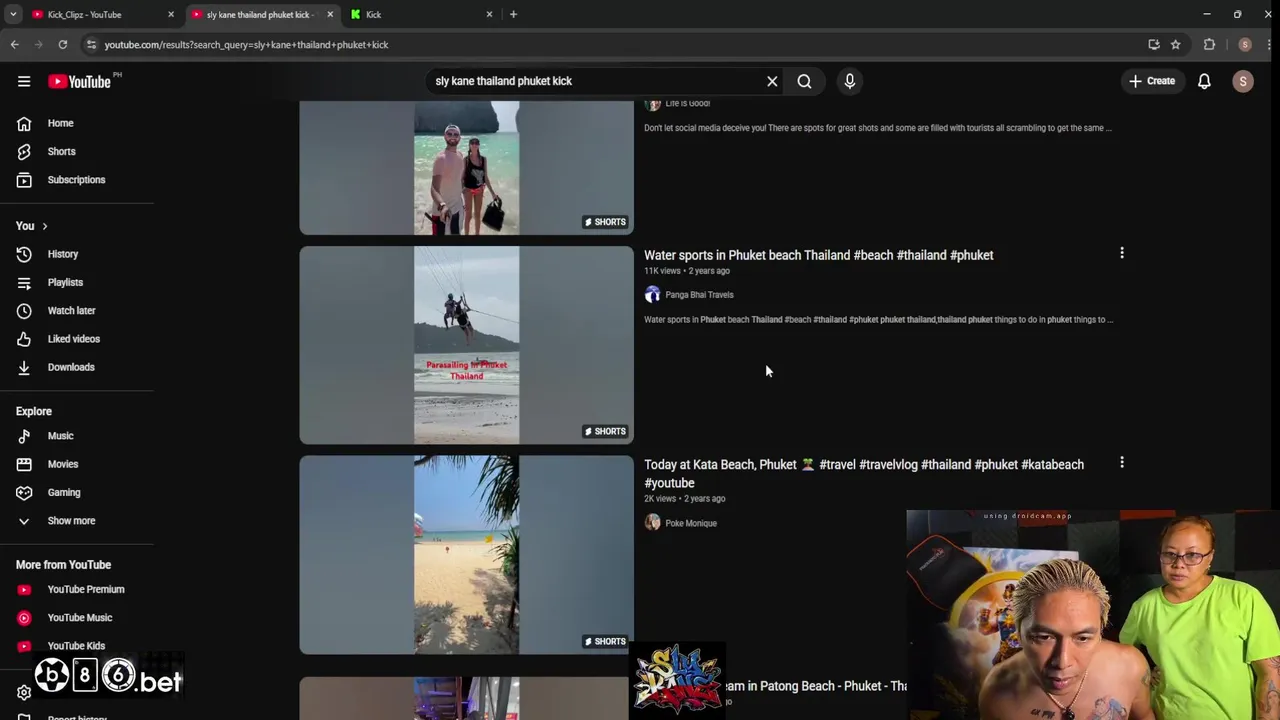Click Poke Monique channel avatar
The height and width of the screenshot is (720, 1280).
(x=652, y=522)
